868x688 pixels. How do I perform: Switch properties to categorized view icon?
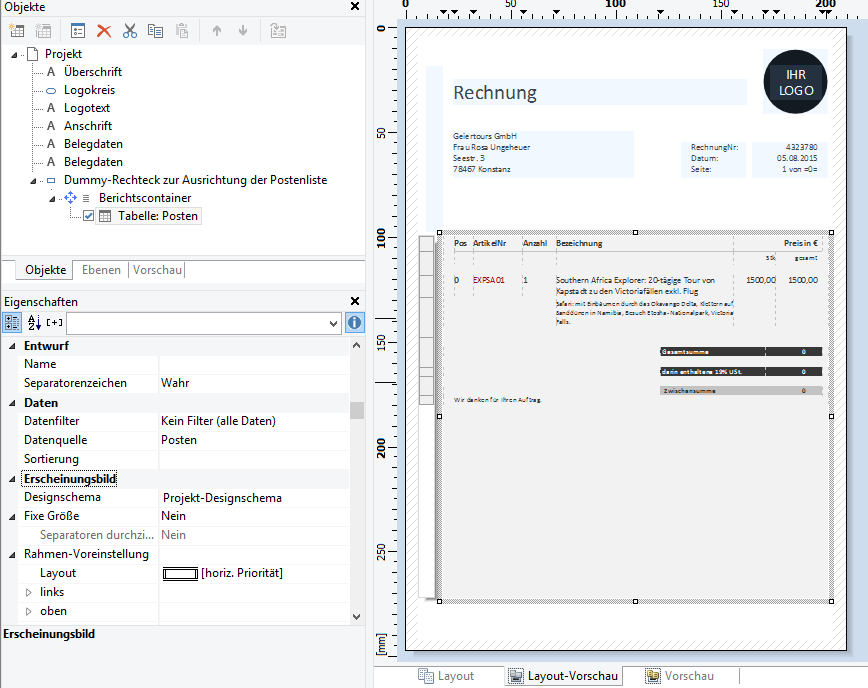click(x=12, y=323)
